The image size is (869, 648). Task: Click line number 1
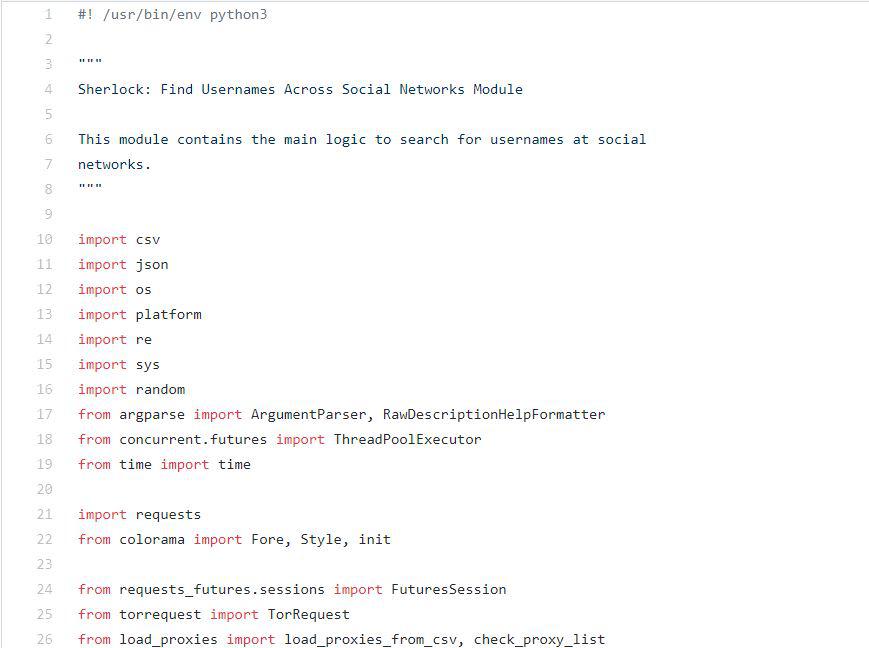[47, 15]
